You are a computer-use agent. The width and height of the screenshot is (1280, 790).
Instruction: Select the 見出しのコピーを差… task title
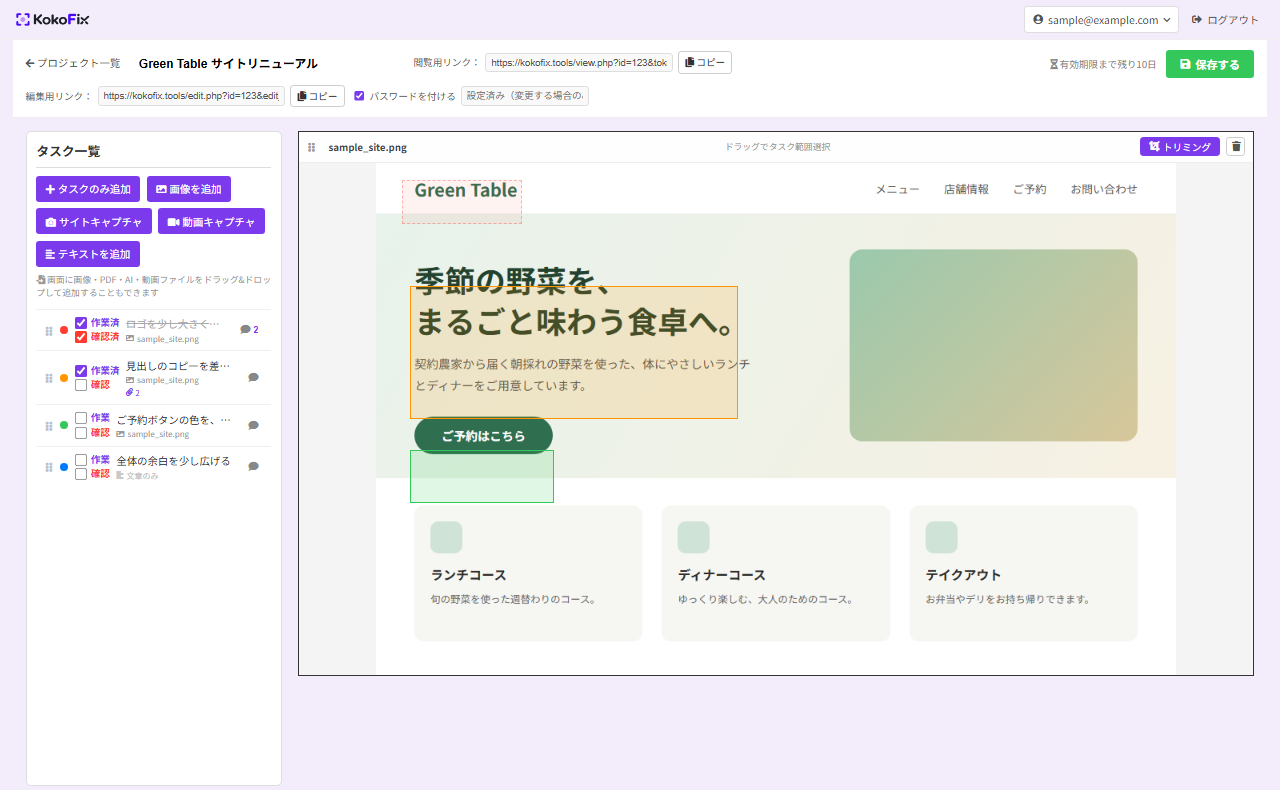(x=177, y=366)
